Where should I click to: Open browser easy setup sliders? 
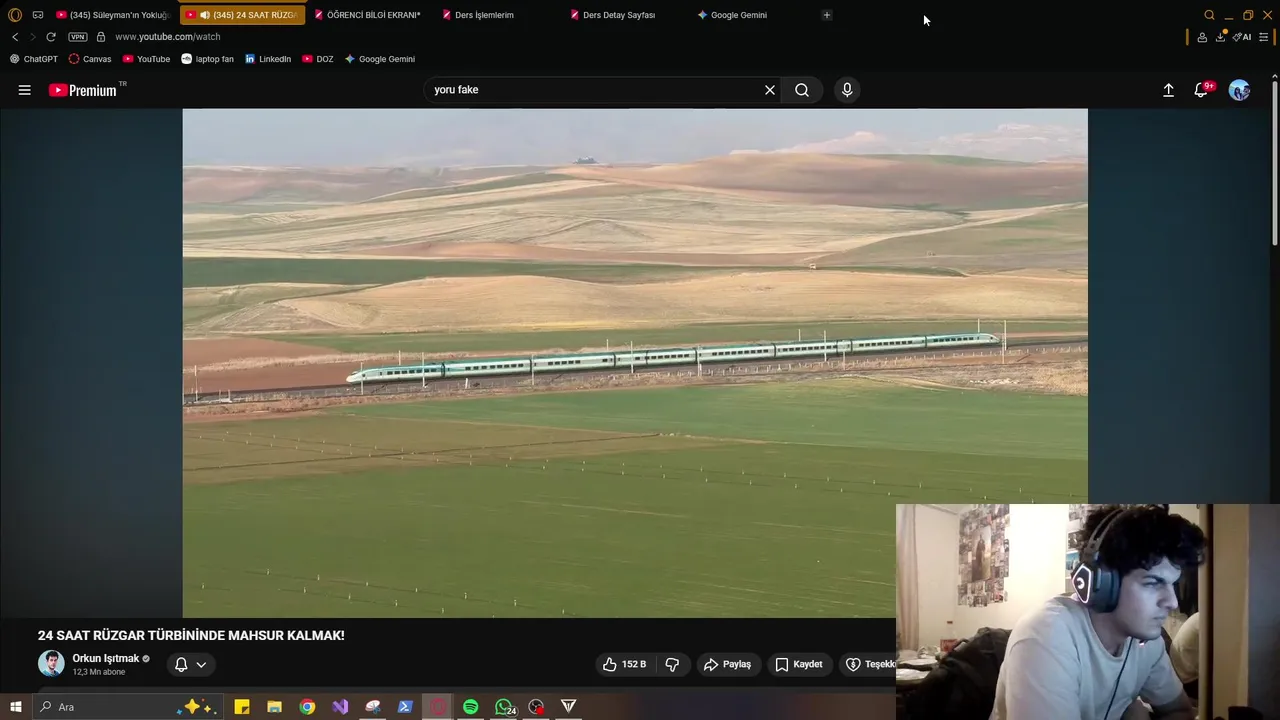(x=1263, y=37)
